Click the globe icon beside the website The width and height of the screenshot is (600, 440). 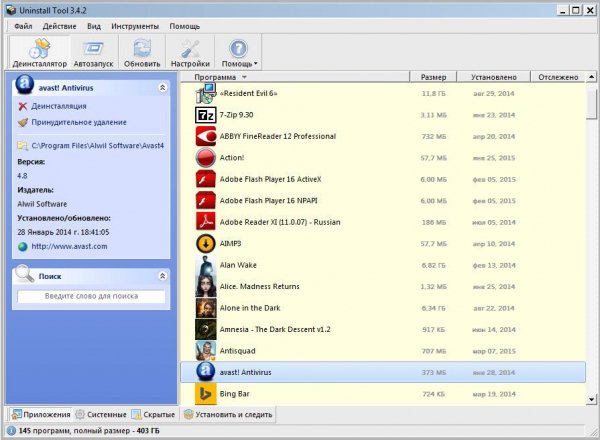pos(23,247)
